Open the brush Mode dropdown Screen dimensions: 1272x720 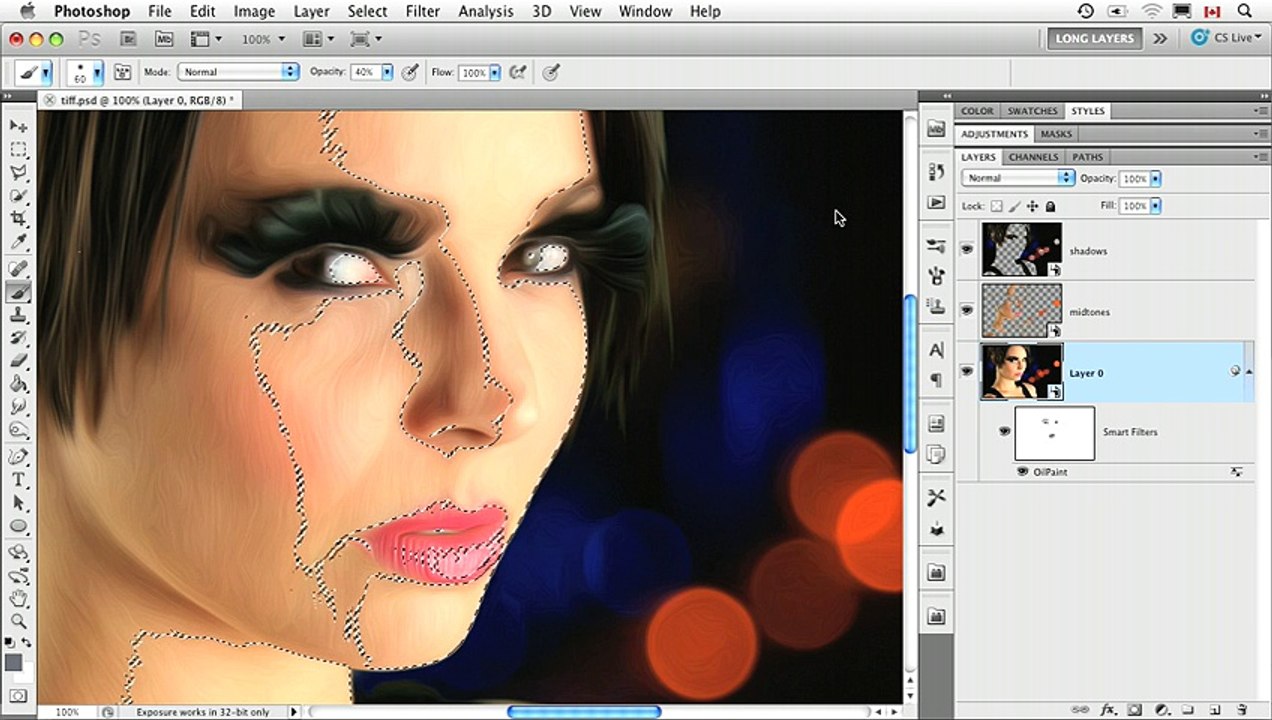238,72
